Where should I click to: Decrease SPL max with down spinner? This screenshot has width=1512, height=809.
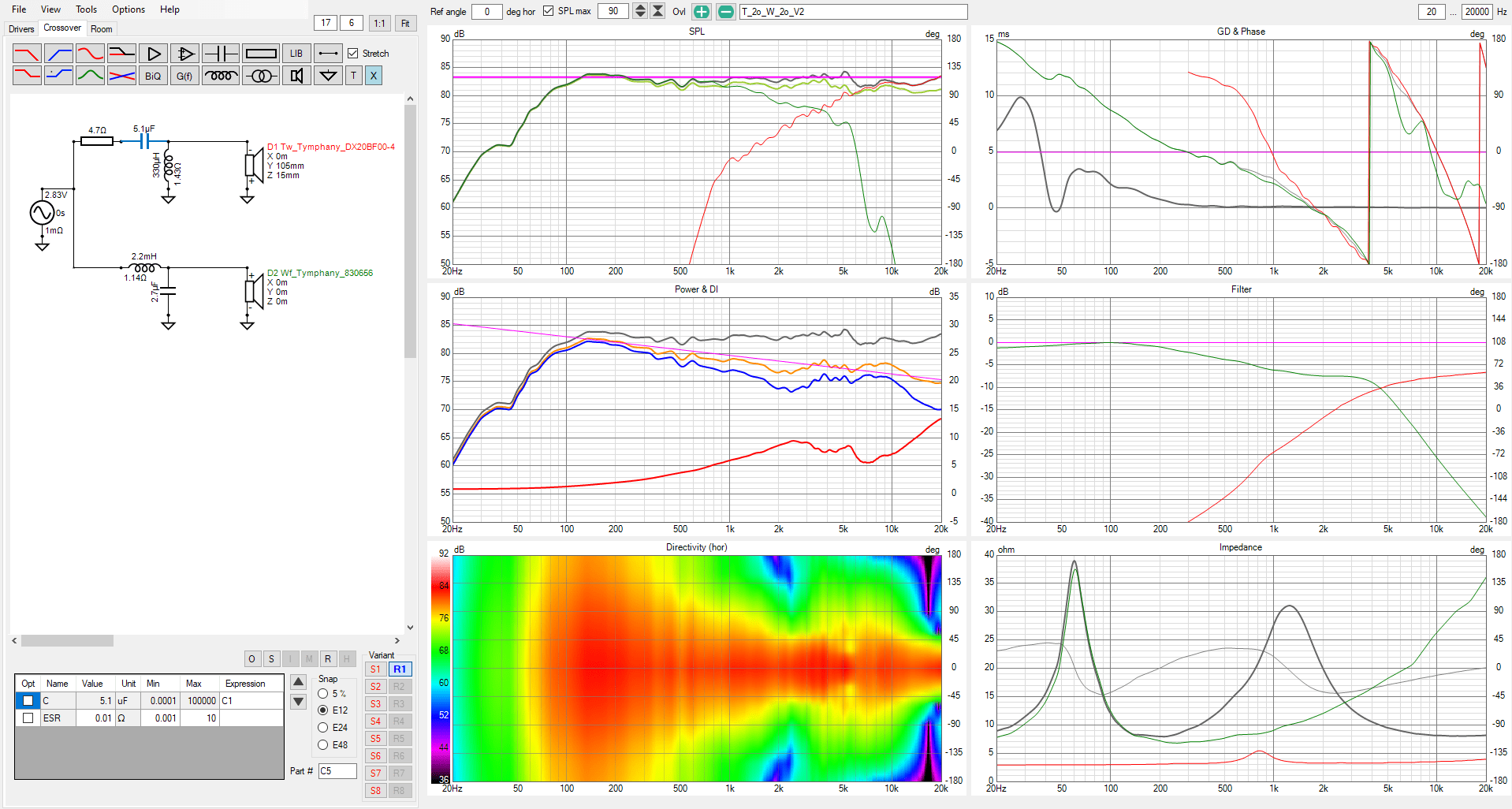[x=640, y=15]
